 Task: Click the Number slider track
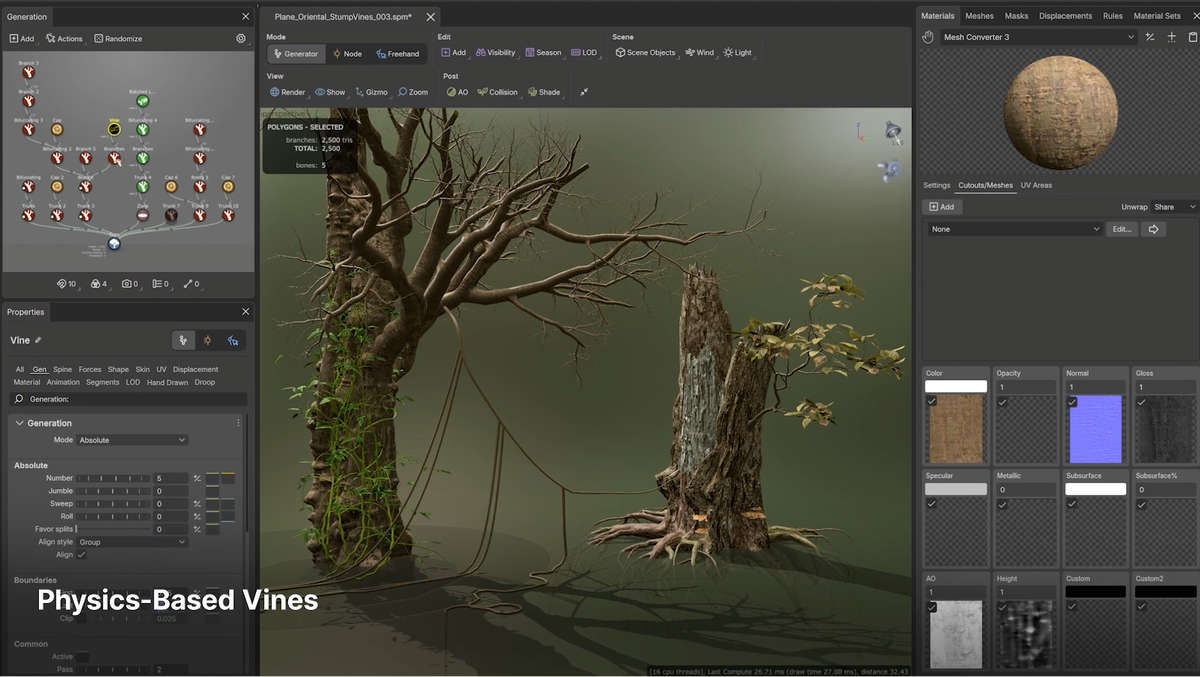(x=113, y=478)
